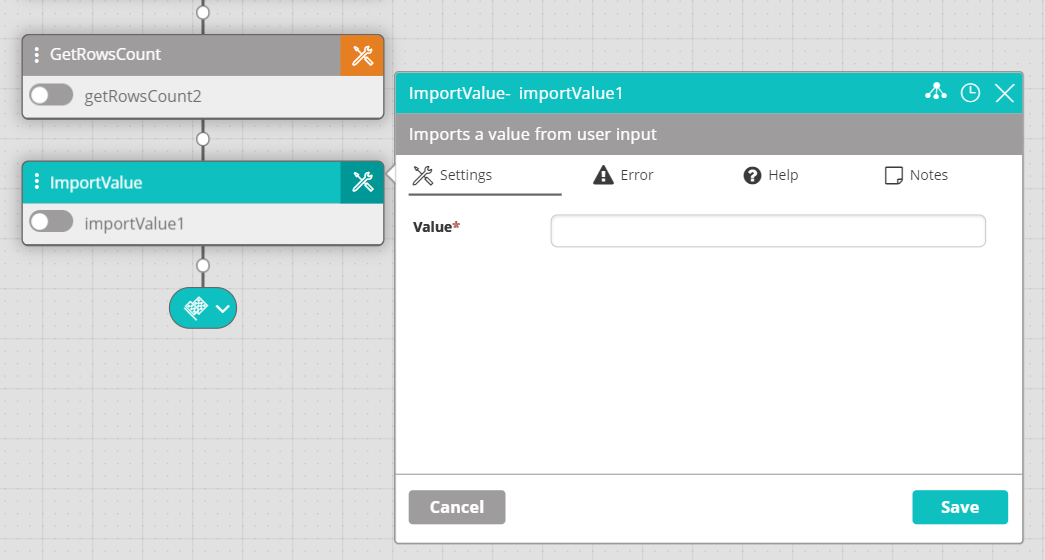Screen dimensions: 1045x560
Task: Enable the importValue1 toggle switch
Action: [x=51, y=223]
